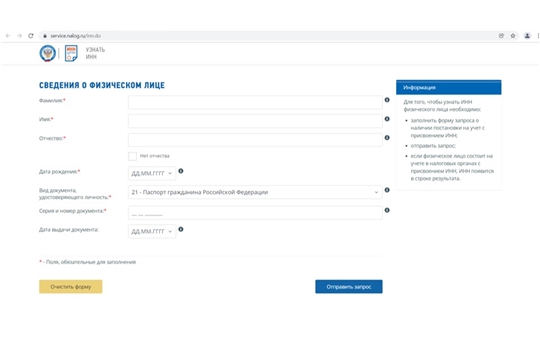Show info hint for document type field

point(387,190)
